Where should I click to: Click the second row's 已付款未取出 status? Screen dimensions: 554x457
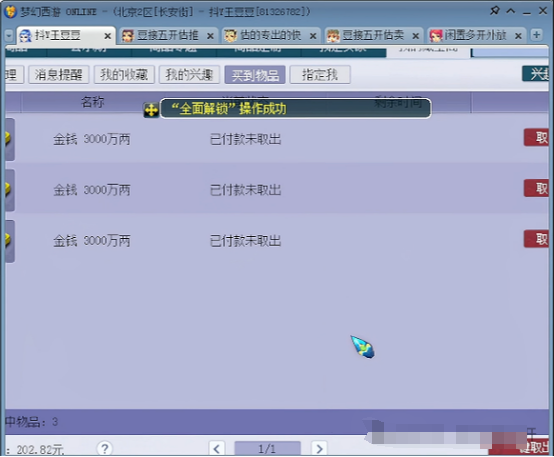click(x=245, y=190)
